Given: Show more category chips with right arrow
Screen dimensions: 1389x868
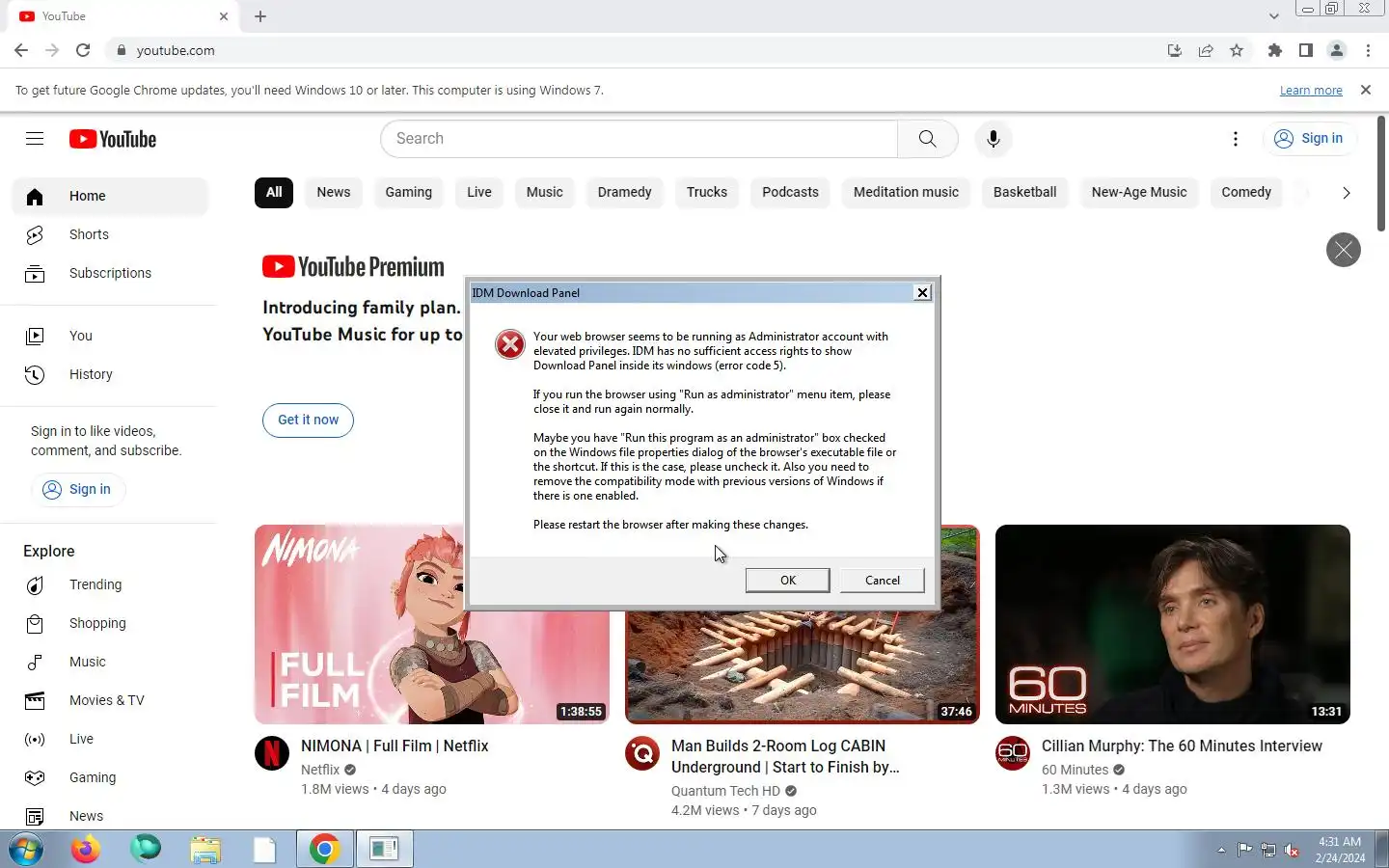Looking at the screenshot, I should click(1347, 193).
